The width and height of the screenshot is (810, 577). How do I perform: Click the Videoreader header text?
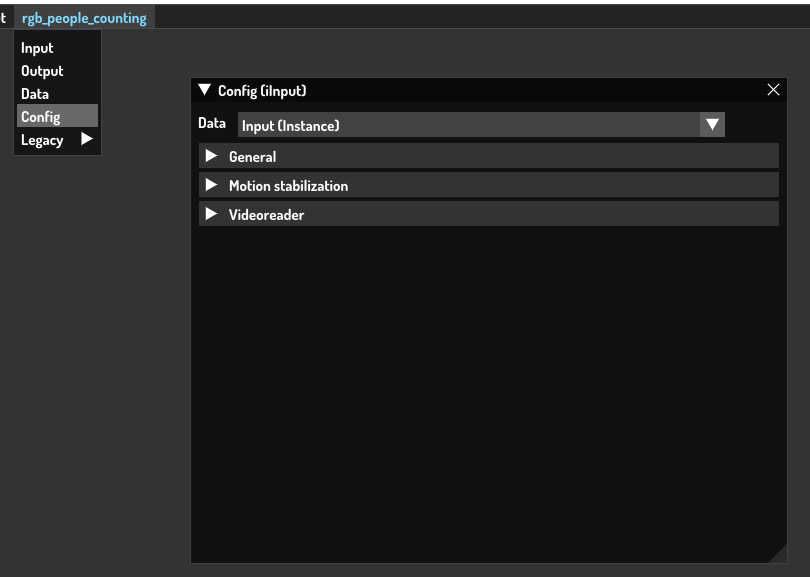(x=266, y=215)
